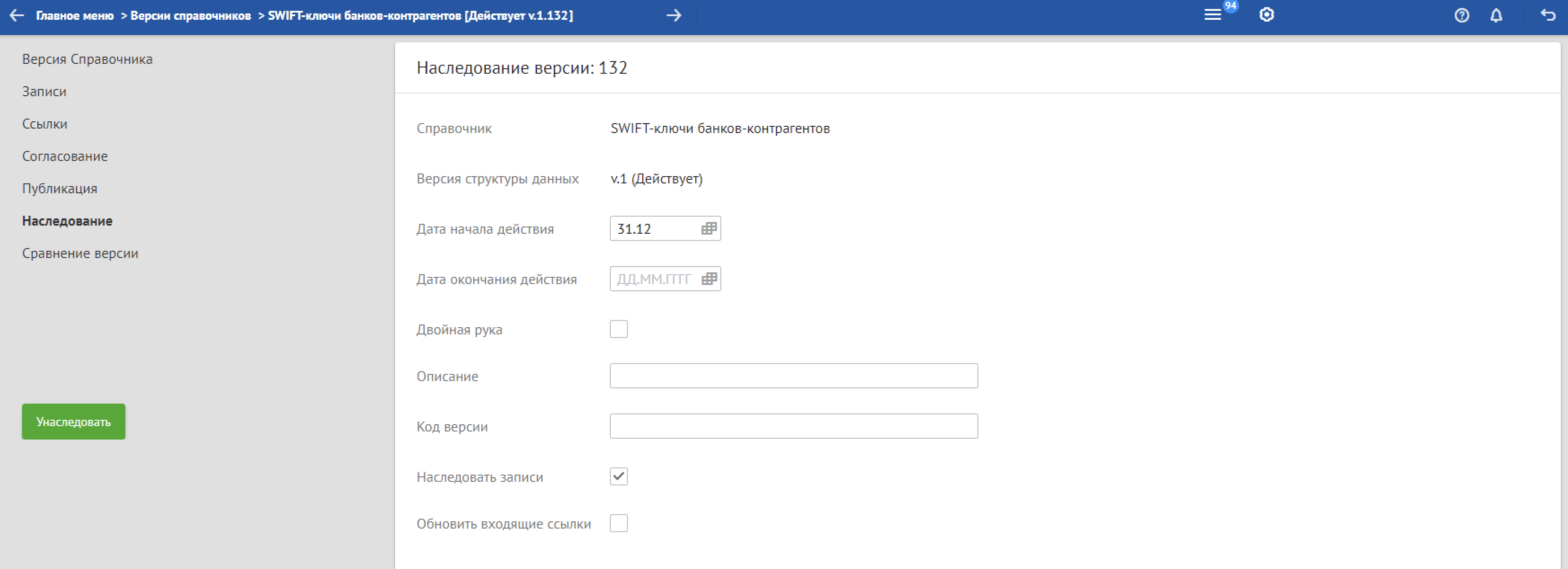Image resolution: width=1568 pixels, height=569 pixels.
Task: Click Главное меню breadcrumb link
Action: (74, 16)
